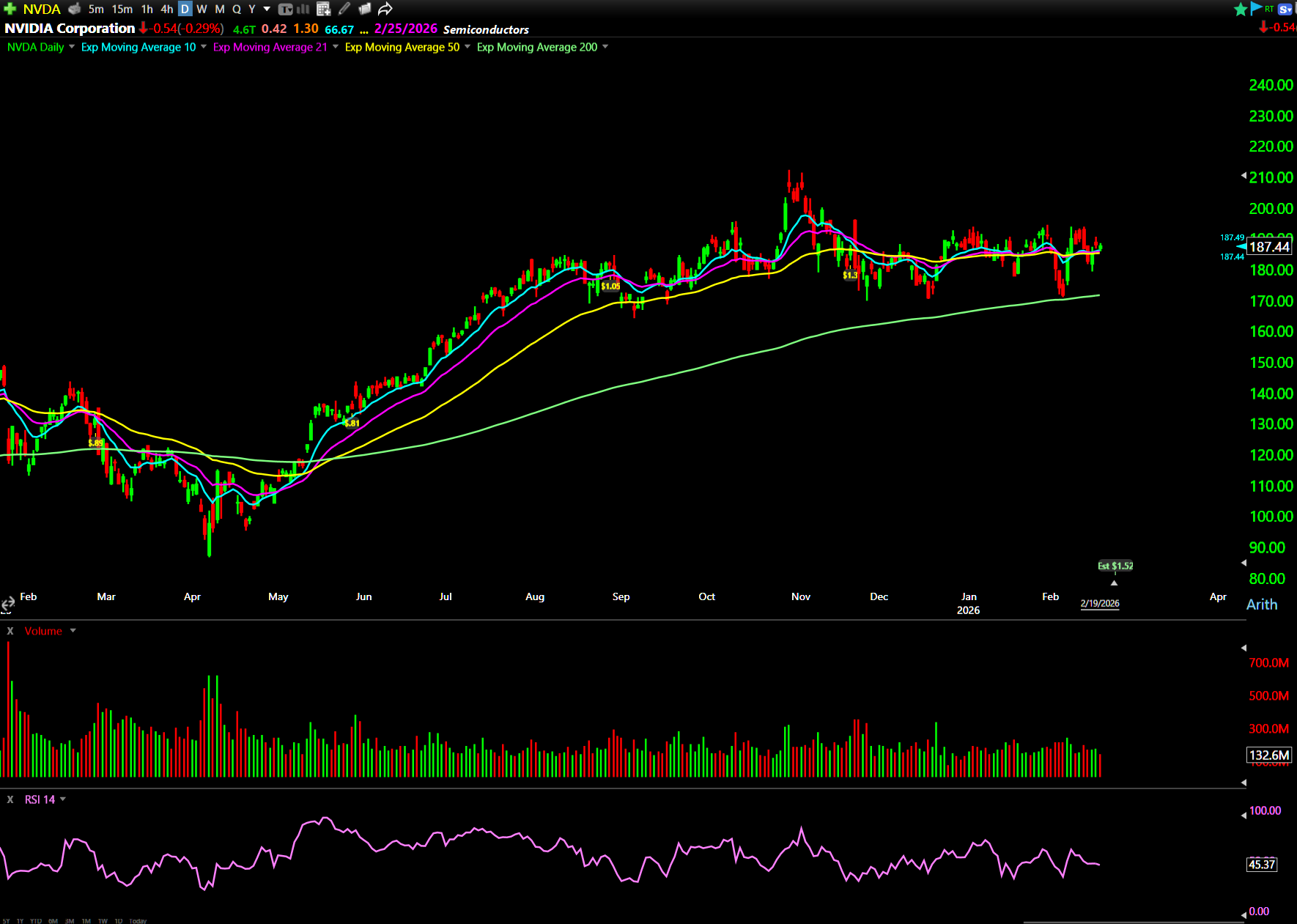Click the NVDA ticker symbol
1297x924 pixels.
coord(42,9)
